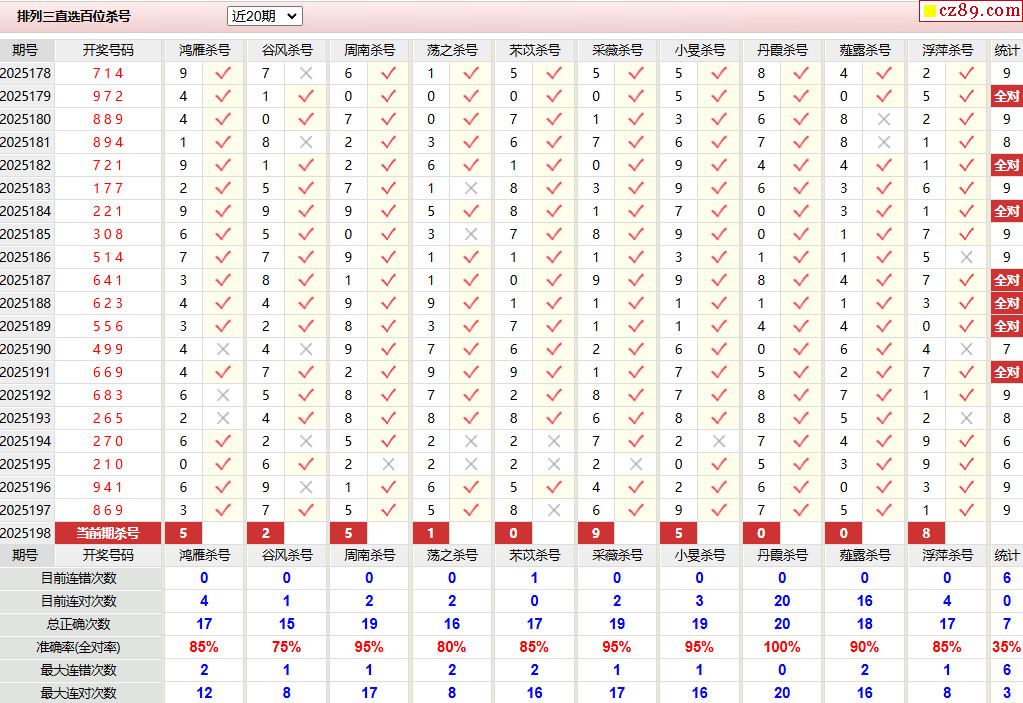Click the 全对 badge in row 2025182
The height and width of the screenshot is (703, 1023).
coord(1007,166)
